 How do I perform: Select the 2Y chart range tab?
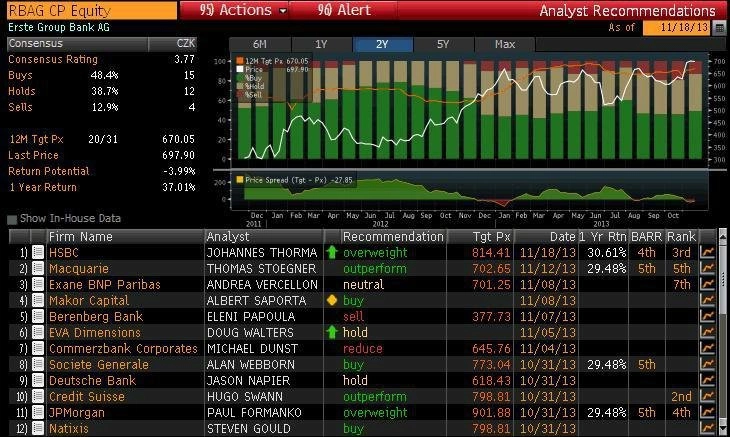coord(383,44)
